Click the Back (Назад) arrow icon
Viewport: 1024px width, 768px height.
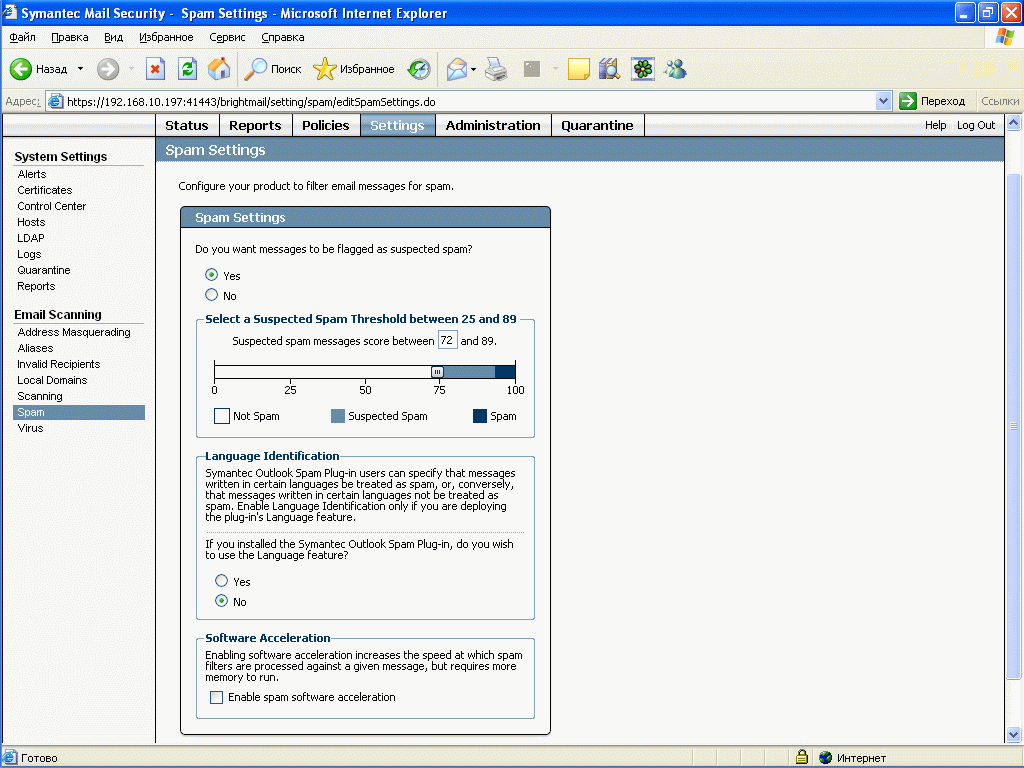pos(21,69)
